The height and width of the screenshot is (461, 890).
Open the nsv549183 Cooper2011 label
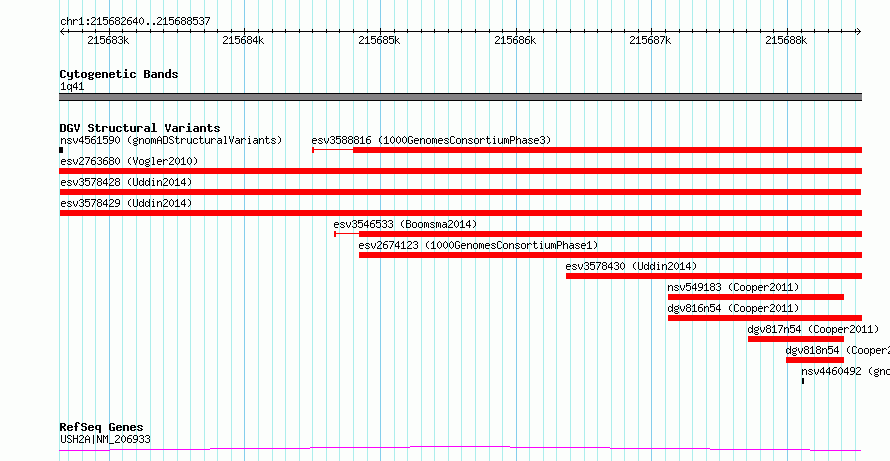click(x=733, y=287)
